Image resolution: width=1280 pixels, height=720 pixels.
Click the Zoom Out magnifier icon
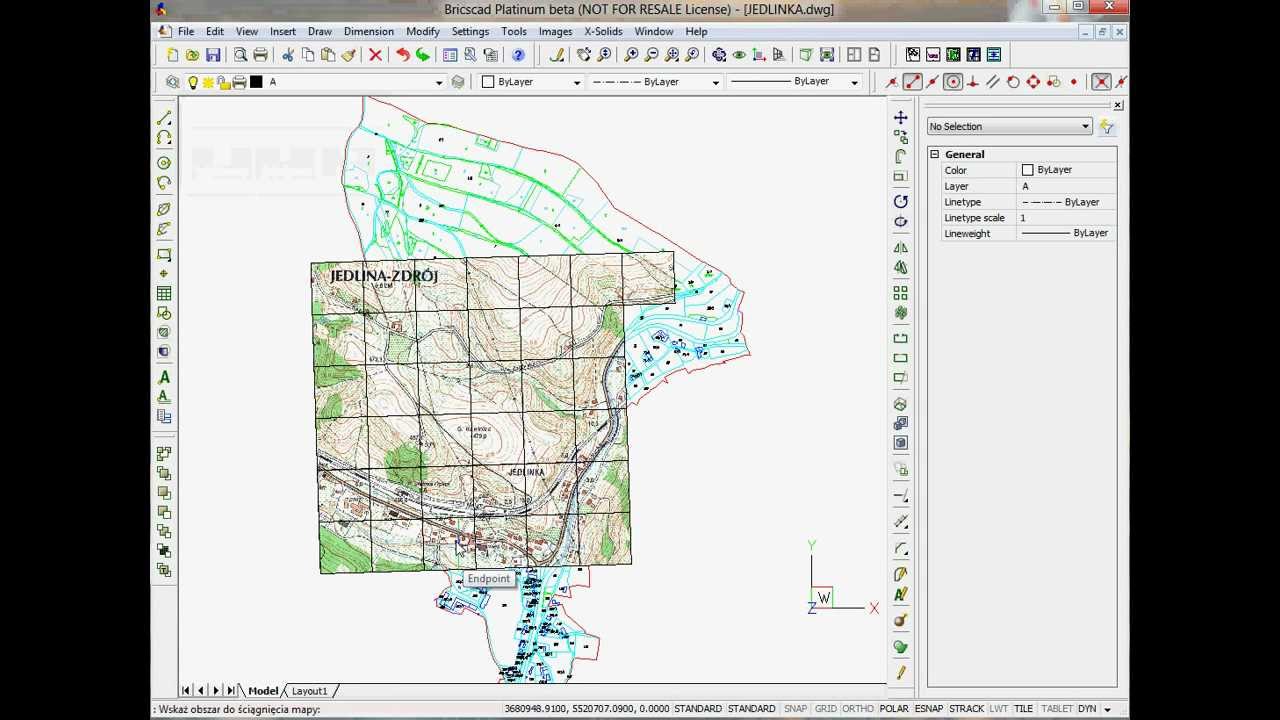(651, 55)
